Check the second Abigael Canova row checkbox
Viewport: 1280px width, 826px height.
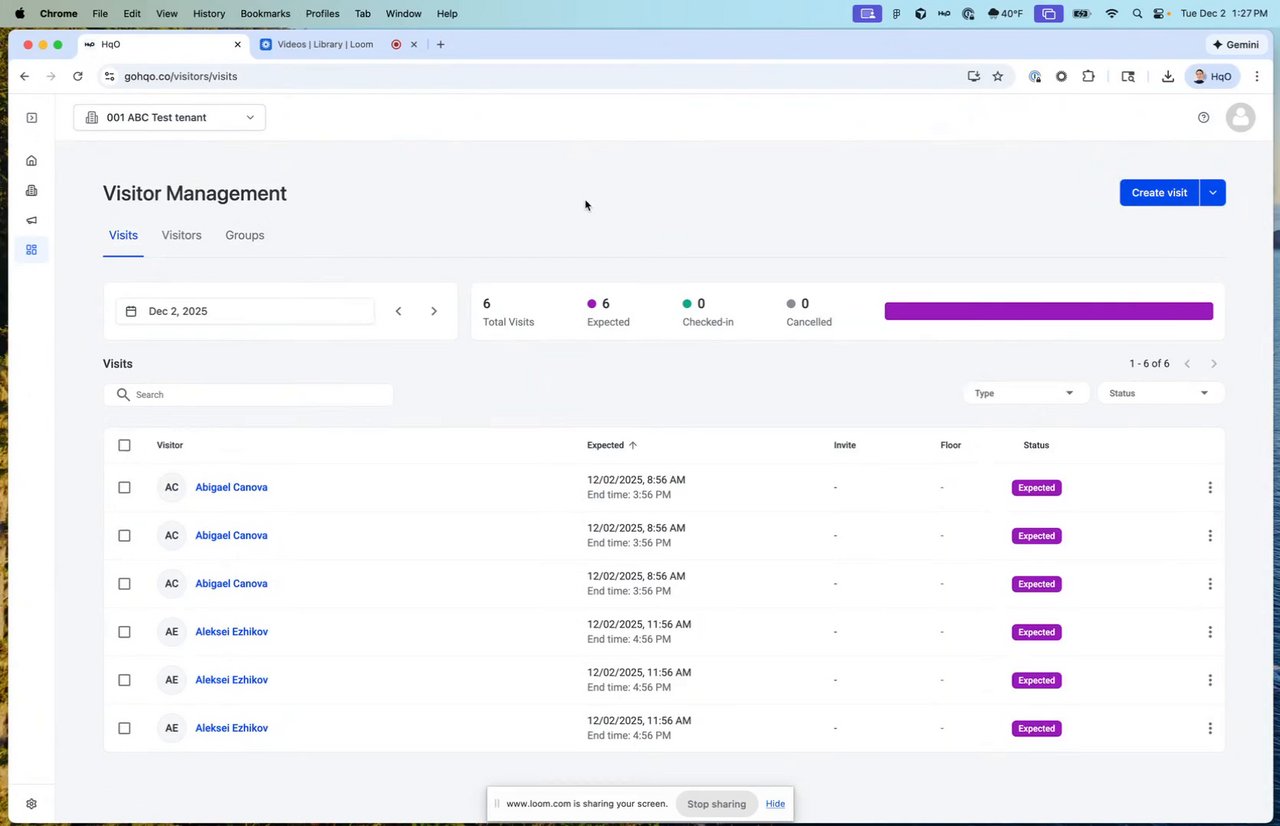(x=124, y=536)
